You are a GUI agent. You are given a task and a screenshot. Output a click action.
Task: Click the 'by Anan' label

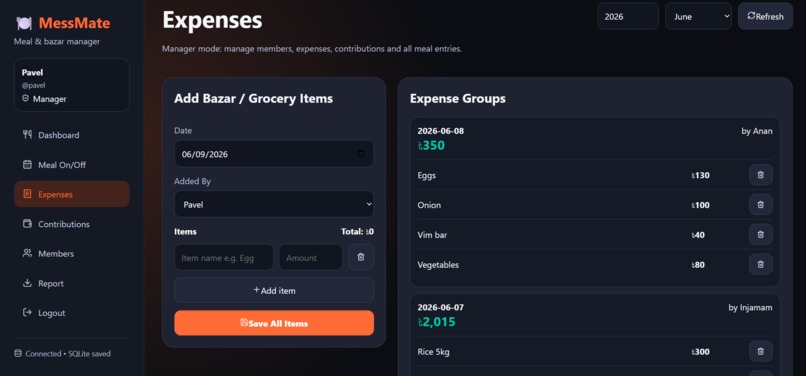(x=757, y=131)
